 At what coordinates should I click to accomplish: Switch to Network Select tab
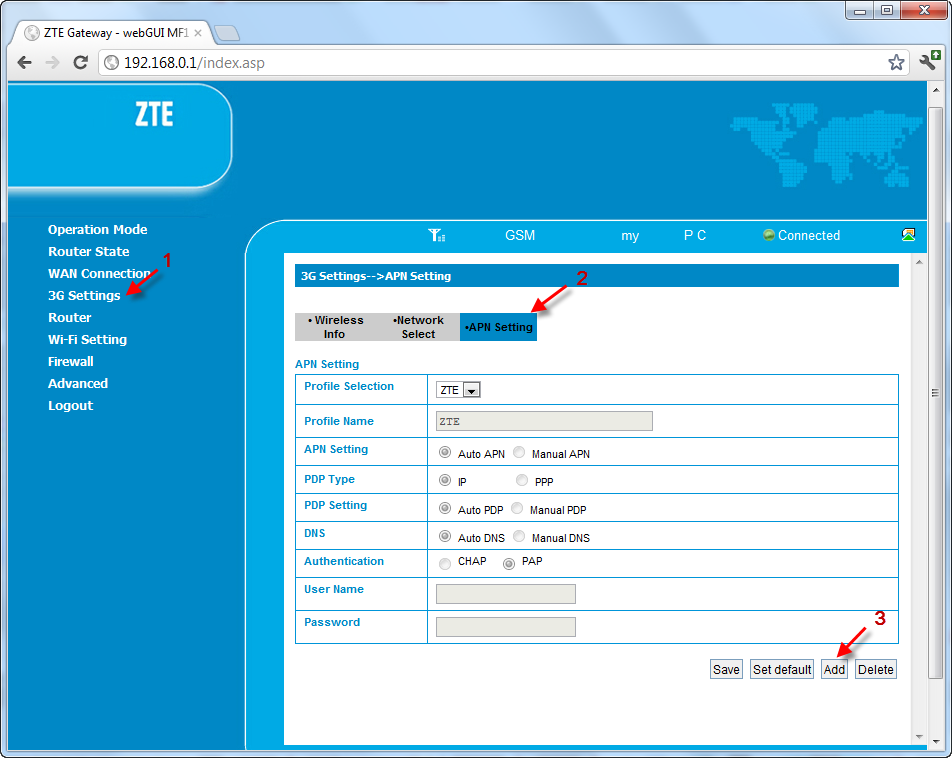click(x=418, y=327)
